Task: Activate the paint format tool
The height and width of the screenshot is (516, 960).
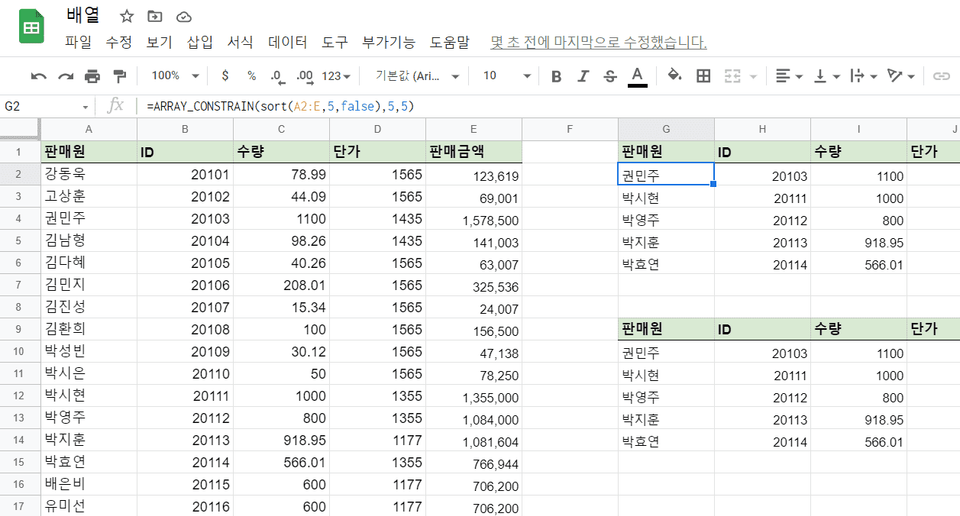Action: [x=119, y=76]
